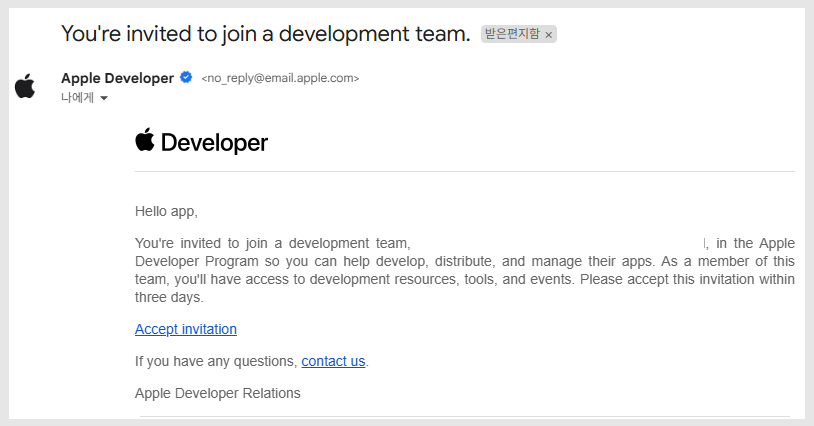The image size is (814, 426).
Task: Click the If you have any questions text
Action: (216, 361)
